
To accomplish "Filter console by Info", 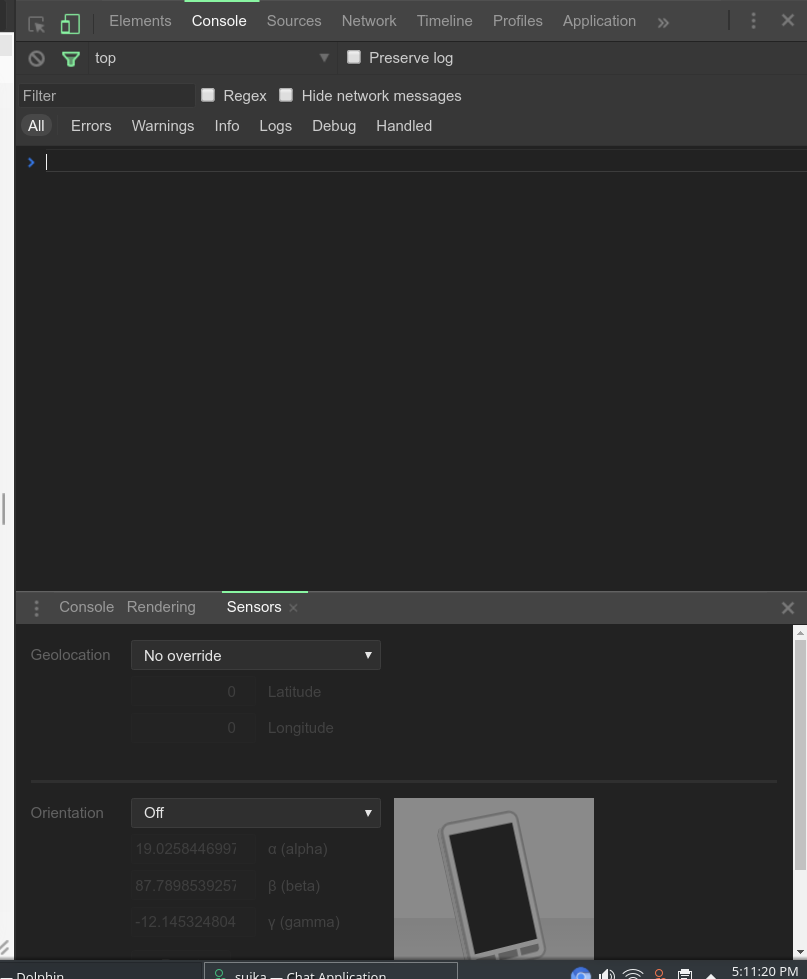I will 227,125.
